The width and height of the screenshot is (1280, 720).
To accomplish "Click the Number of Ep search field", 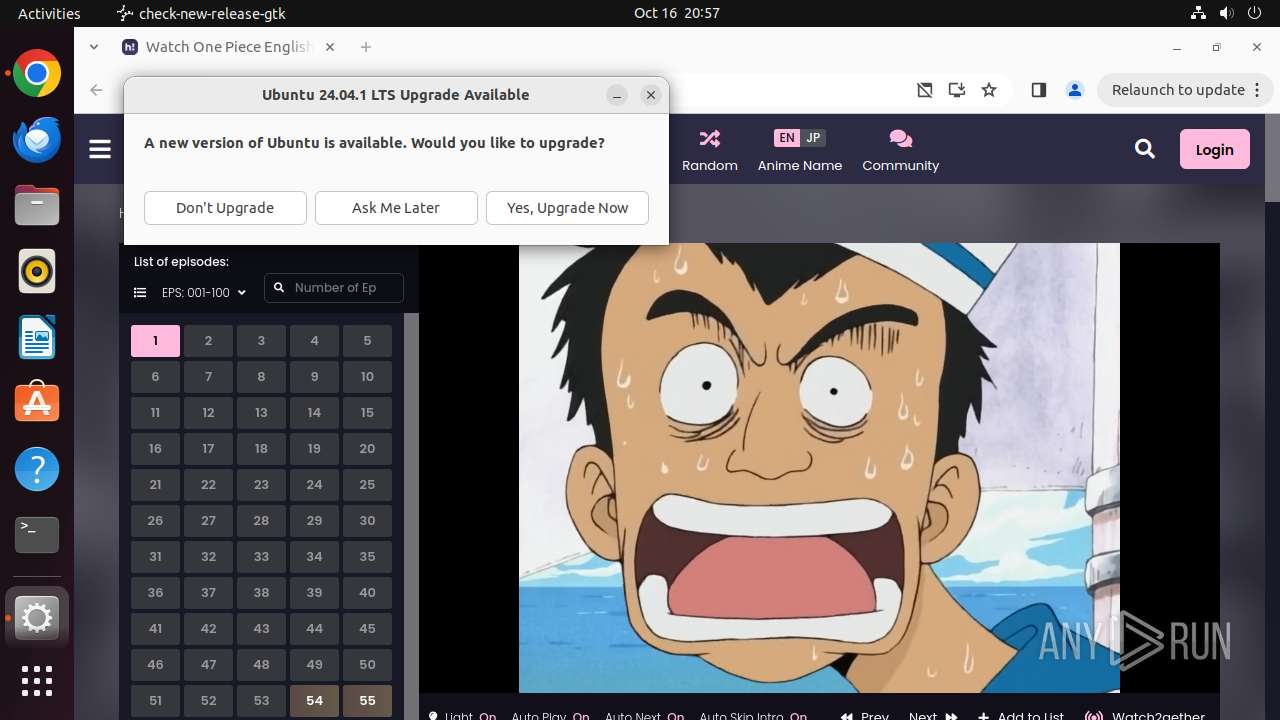I will click(x=334, y=288).
